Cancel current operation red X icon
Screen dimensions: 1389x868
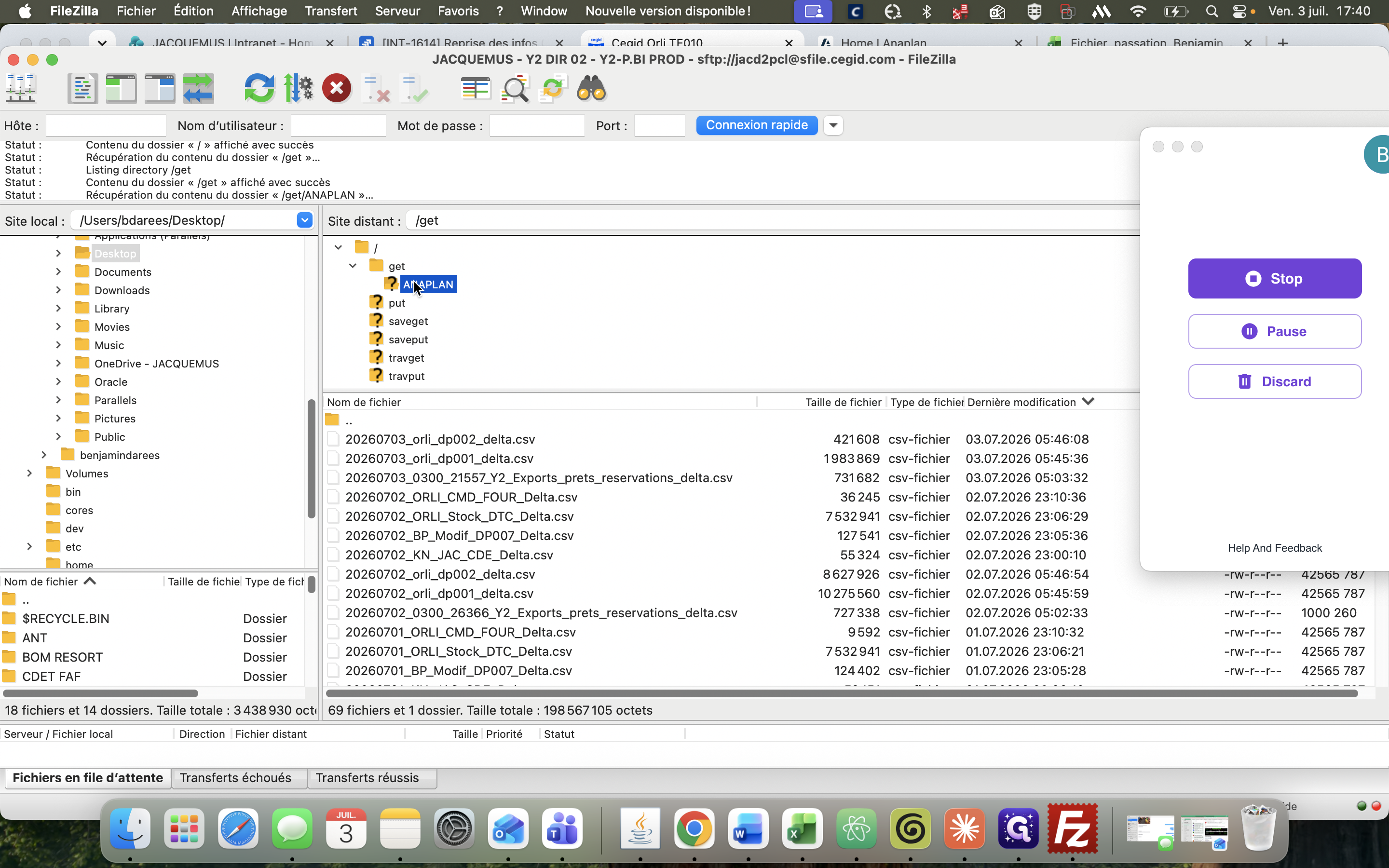pyautogui.click(x=337, y=89)
